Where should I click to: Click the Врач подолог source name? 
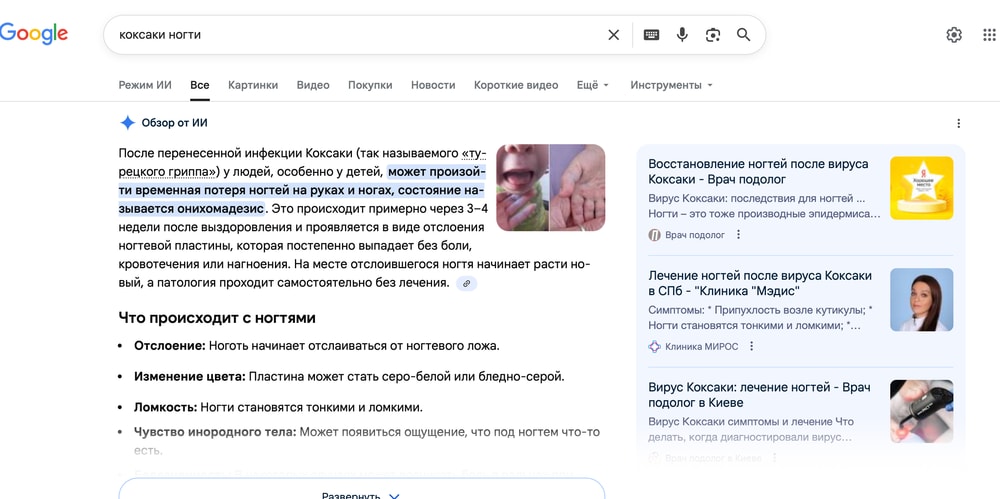pyautogui.click(x=695, y=235)
